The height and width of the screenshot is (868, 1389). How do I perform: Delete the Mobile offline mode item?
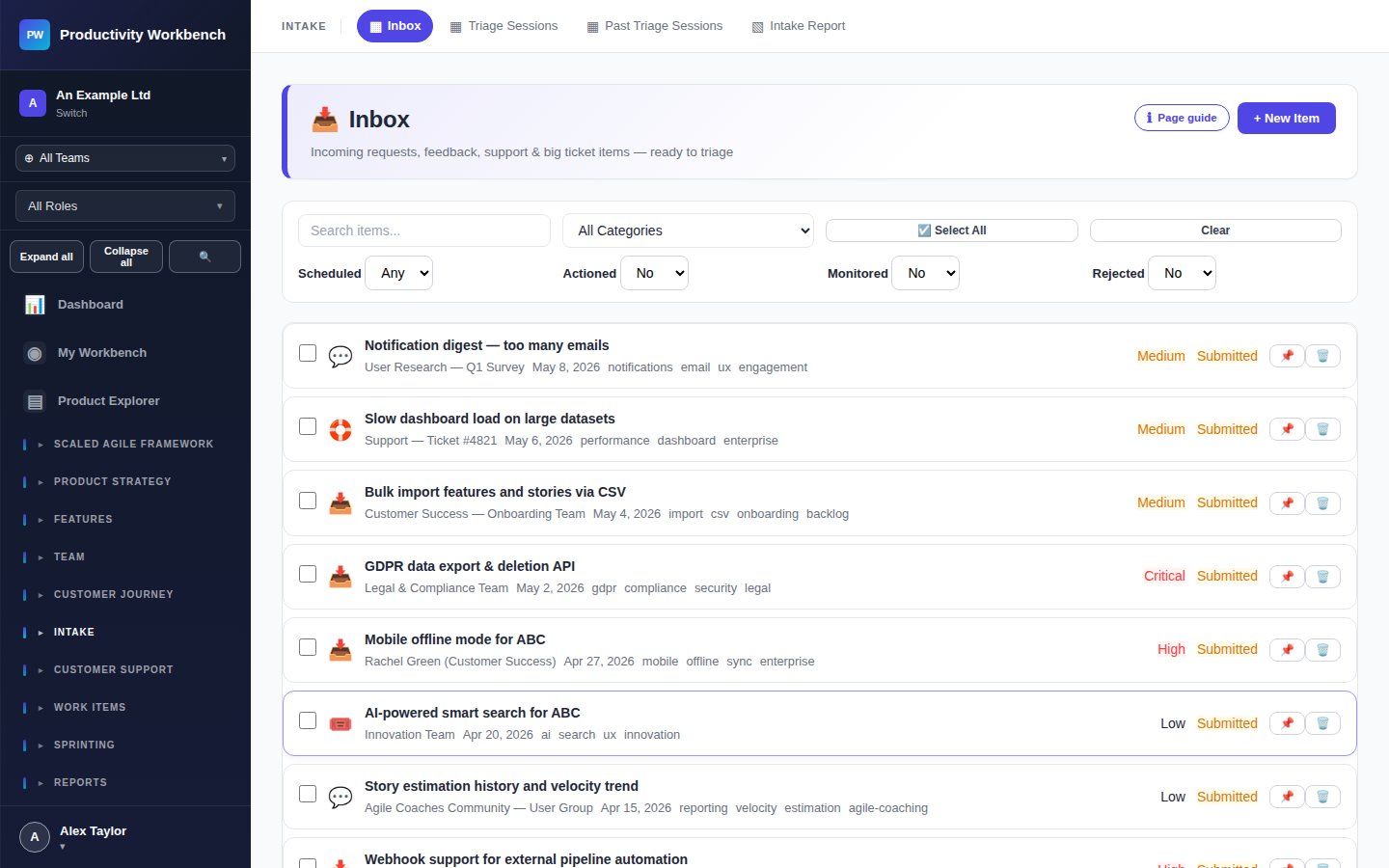point(1322,649)
